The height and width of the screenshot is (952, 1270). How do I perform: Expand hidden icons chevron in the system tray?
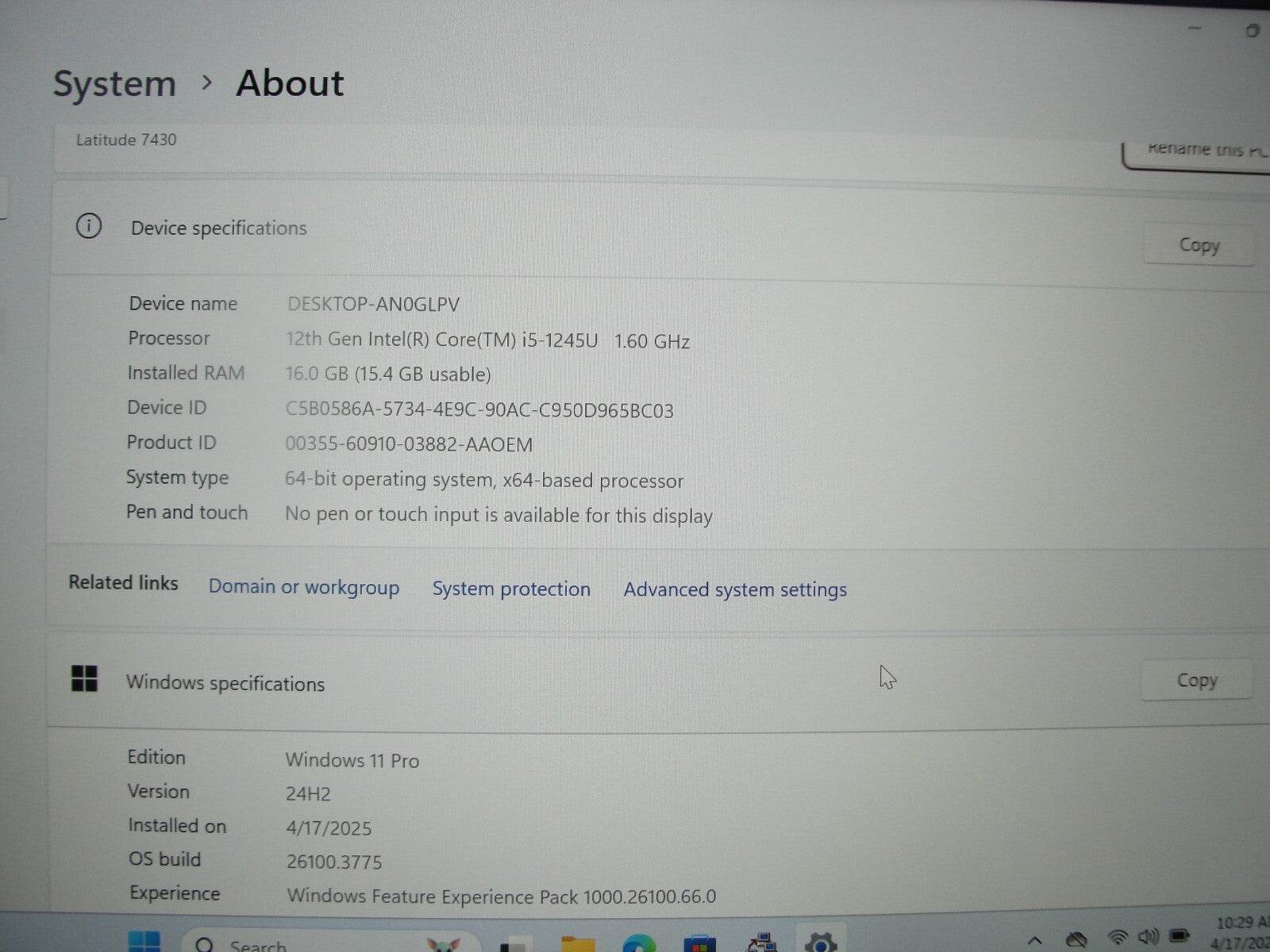pos(1036,939)
